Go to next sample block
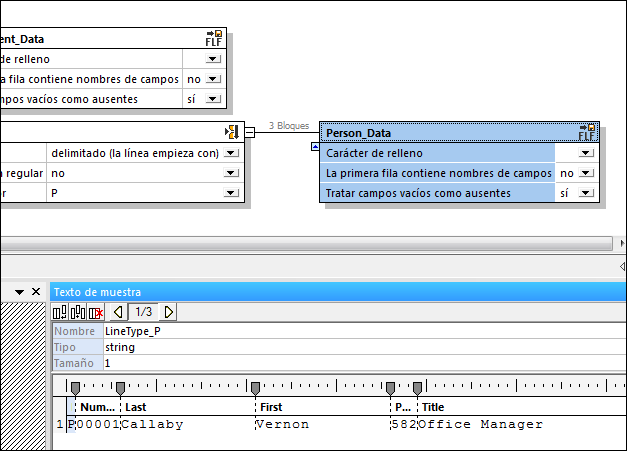 (168, 312)
